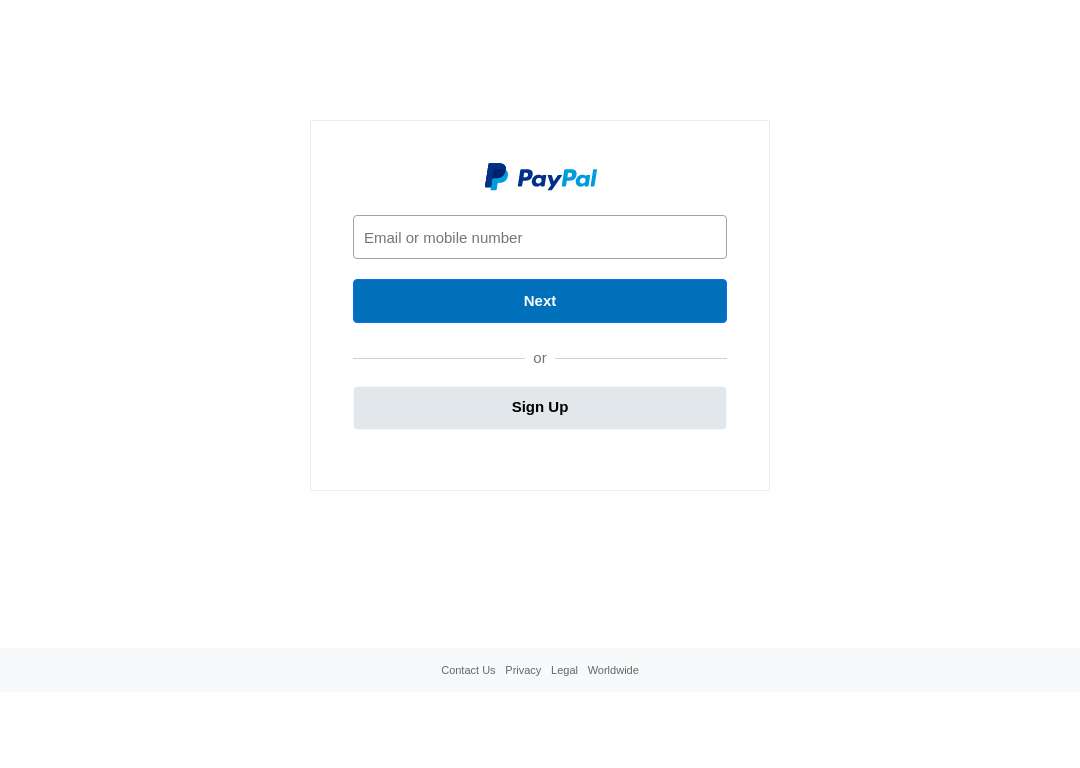The height and width of the screenshot is (768, 1080).
Task: Open the Contact Us footer link
Action: [x=468, y=670]
